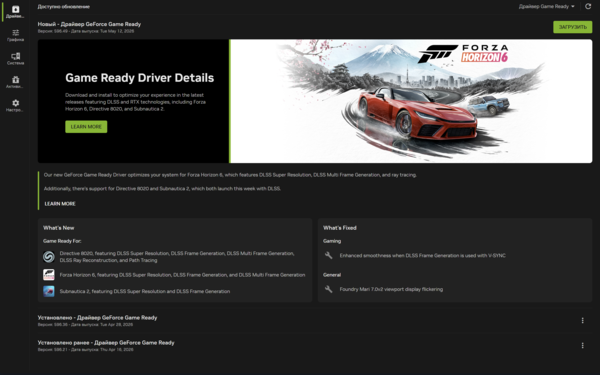Click the refresh icon at top right
This screenshot has width=600, height=375.
588,7
